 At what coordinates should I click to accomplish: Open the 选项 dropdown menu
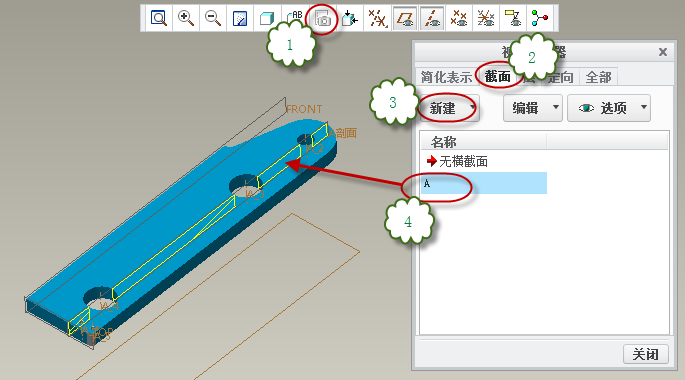609,108
